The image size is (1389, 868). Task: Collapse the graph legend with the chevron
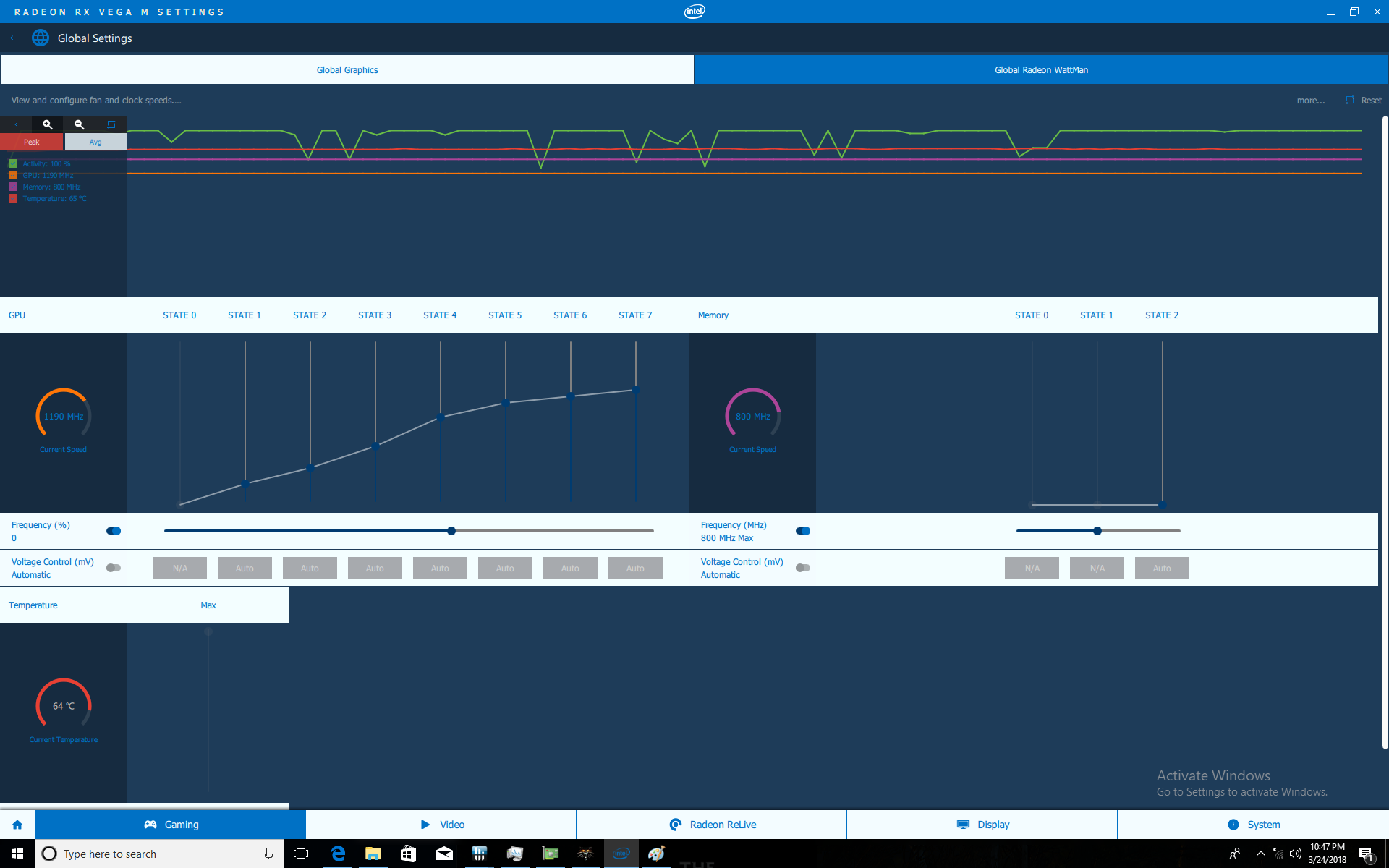click(x=16, y=124)
